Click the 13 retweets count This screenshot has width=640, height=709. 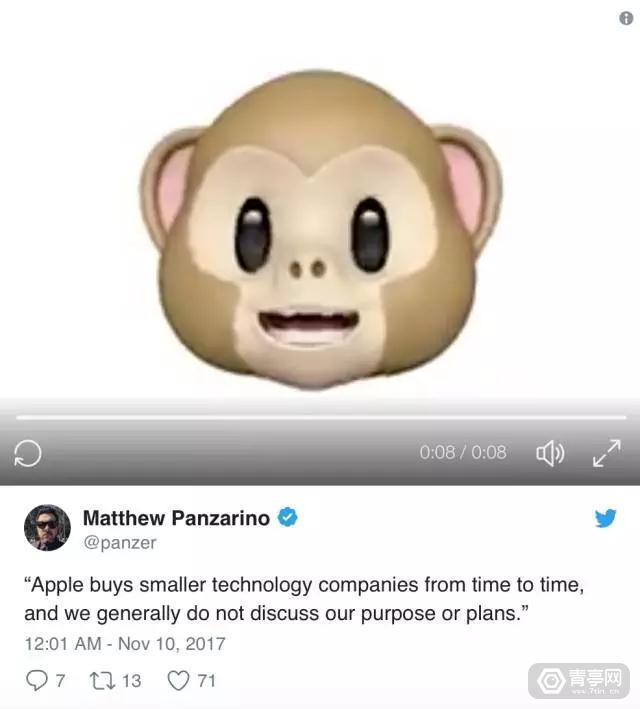(132, 681)
